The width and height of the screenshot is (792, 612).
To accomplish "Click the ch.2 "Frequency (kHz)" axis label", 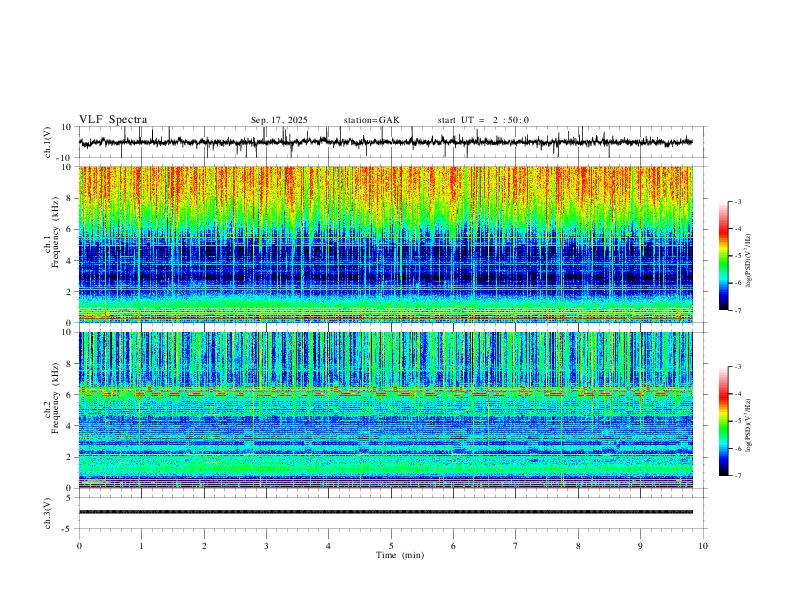I will point(55,398).
